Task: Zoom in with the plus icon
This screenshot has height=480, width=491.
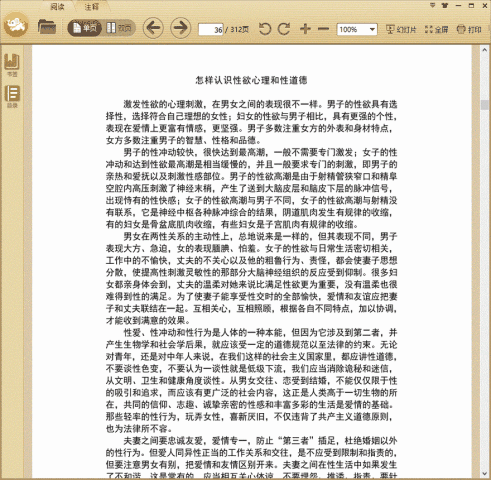Action: (305, 29)
